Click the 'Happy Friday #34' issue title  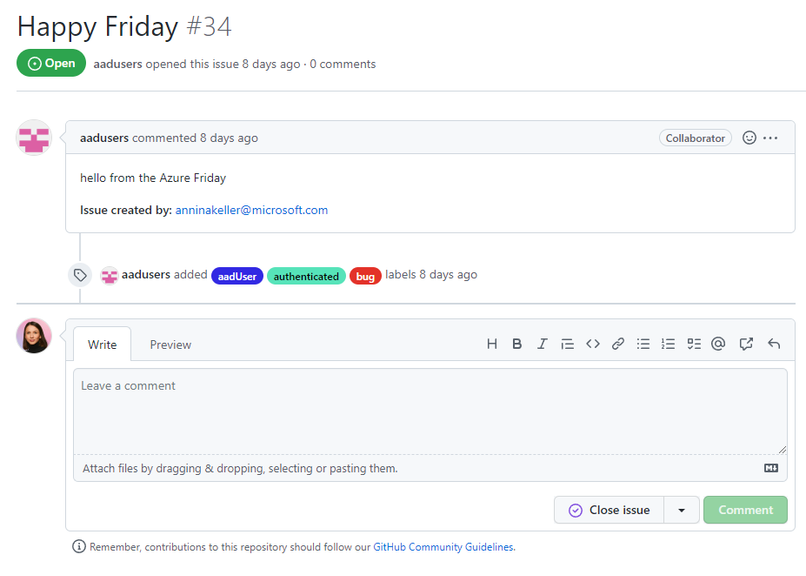tap(124, 26)
